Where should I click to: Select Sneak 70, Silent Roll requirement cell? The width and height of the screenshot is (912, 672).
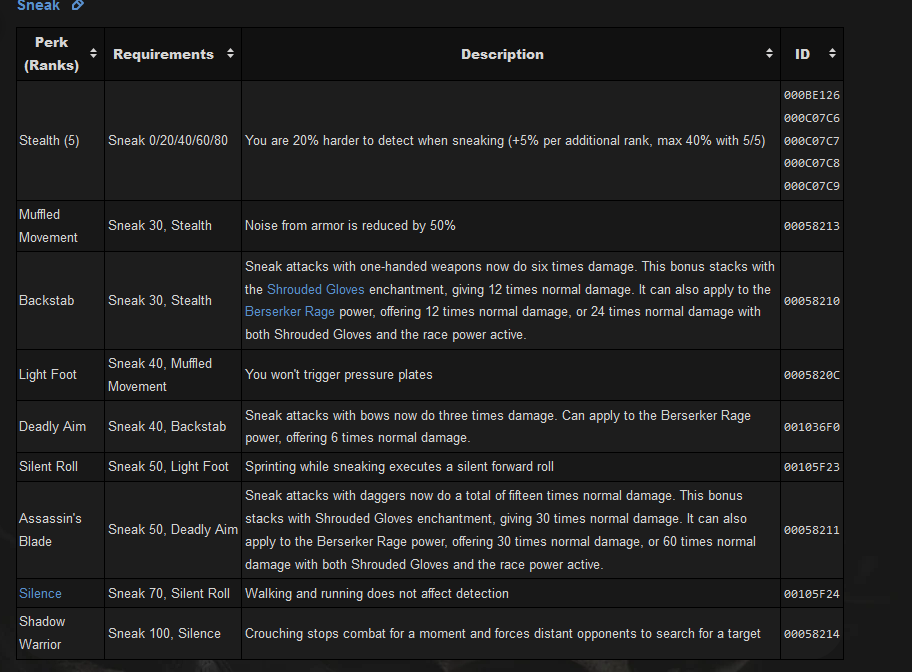pos(173,593)
